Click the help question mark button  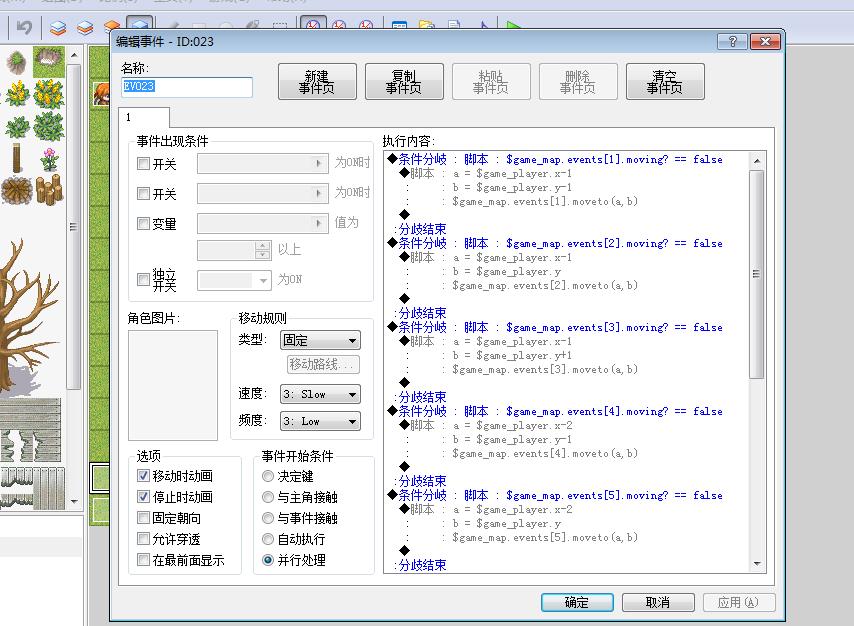click(x=733, y=41)
